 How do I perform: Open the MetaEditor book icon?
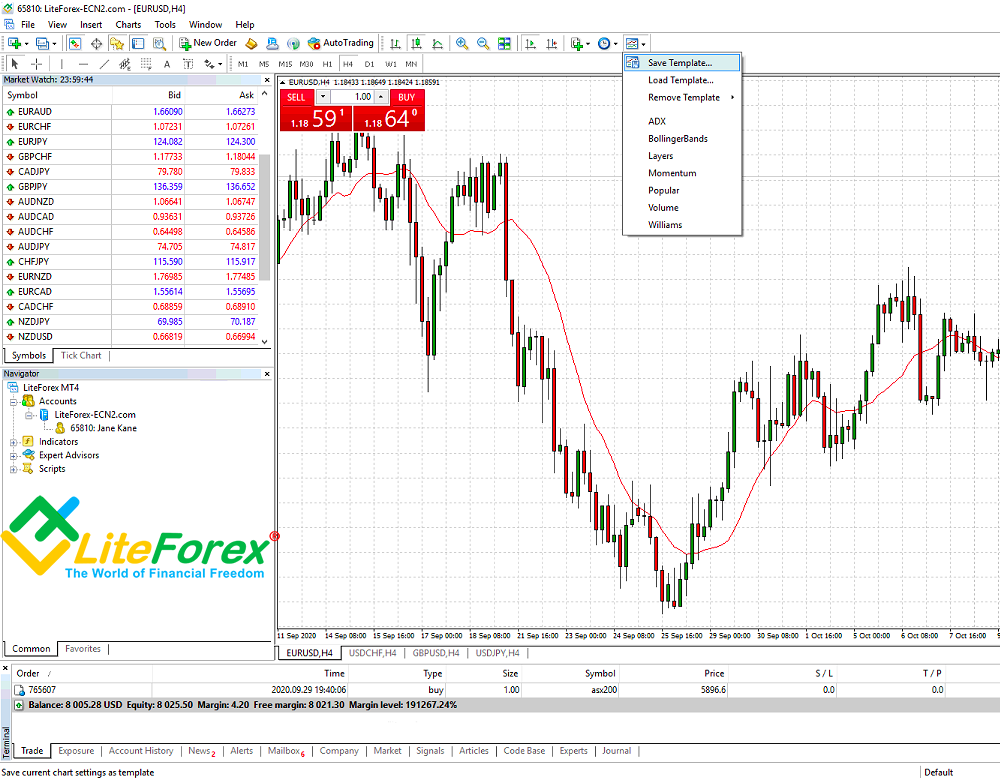point(252,43)
